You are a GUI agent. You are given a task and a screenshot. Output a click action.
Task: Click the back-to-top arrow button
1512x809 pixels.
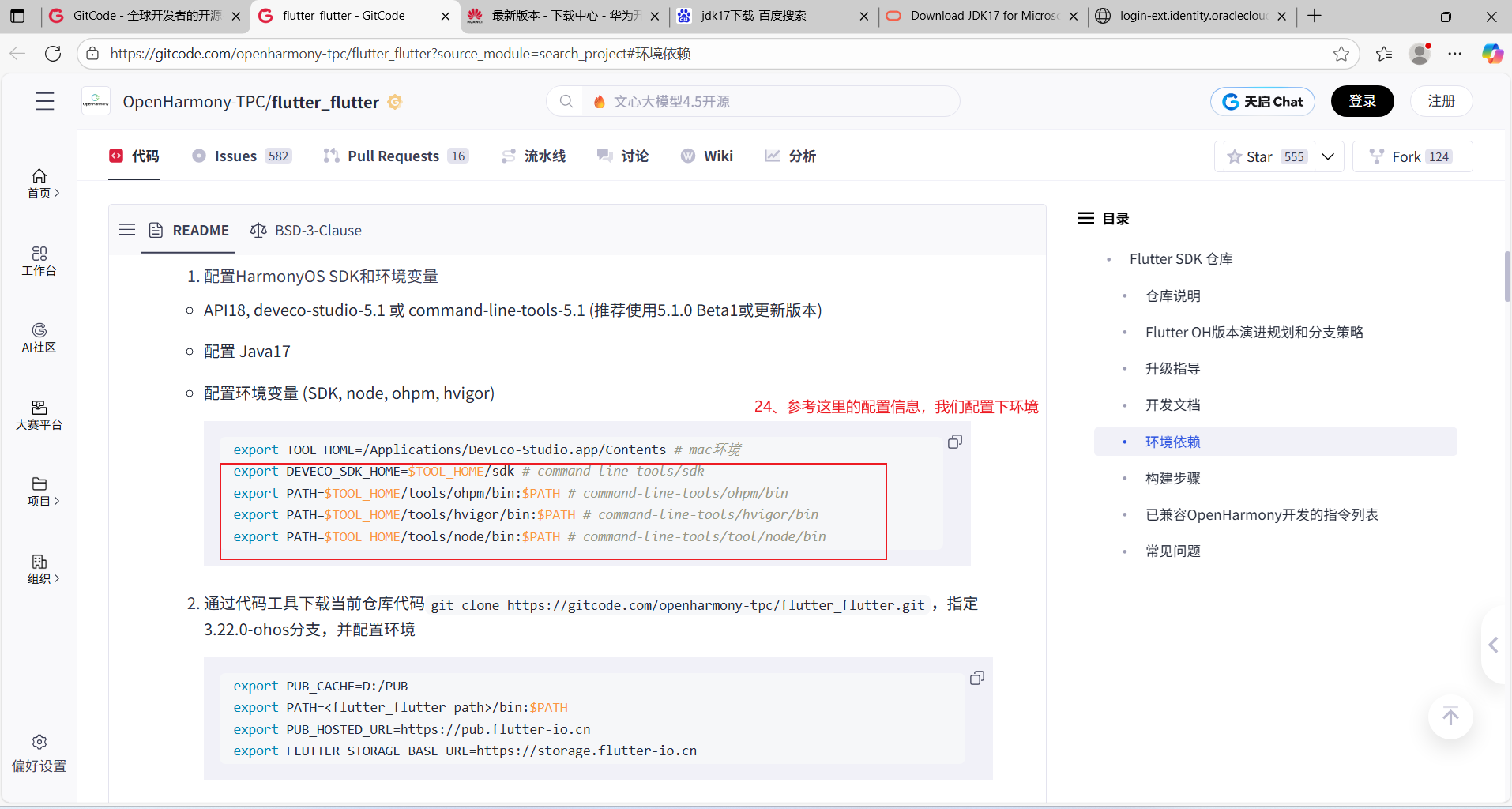pyautogui.click(x=1450, y=717)
